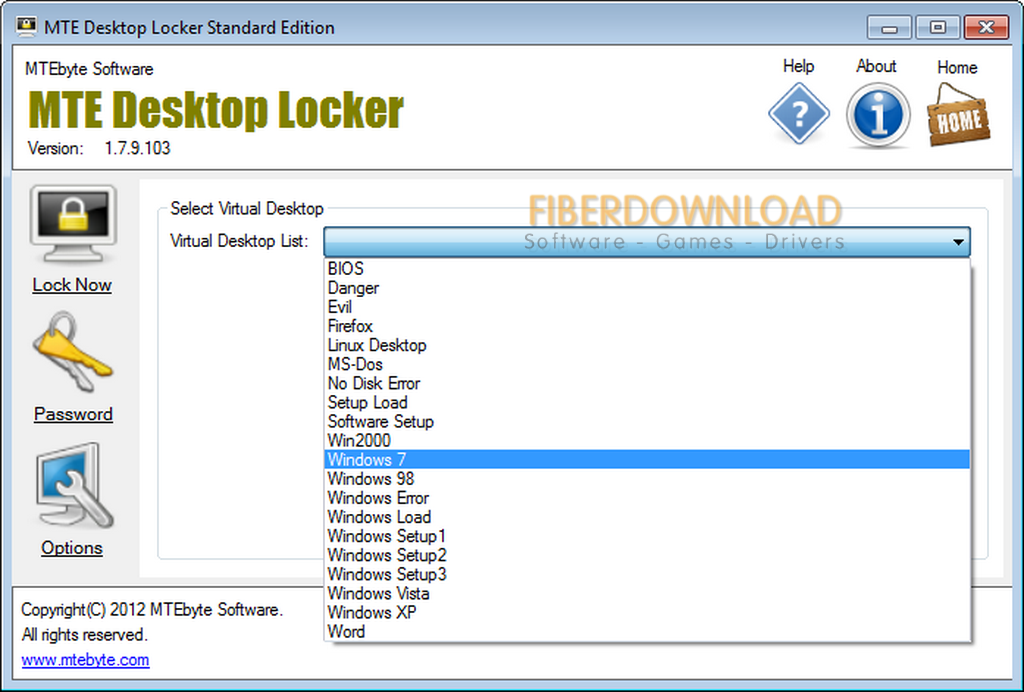
Task: Pick the Windows Error entry
Action: tap(647, 497)
